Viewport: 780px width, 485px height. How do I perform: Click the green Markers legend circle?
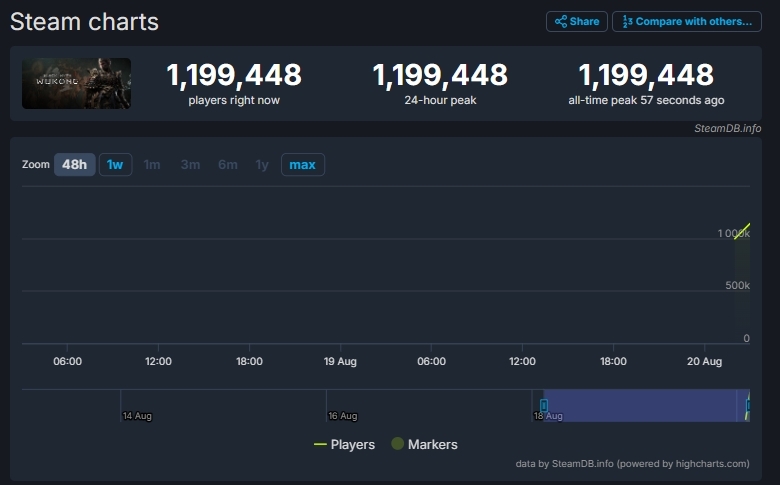[x=397, y=444]
